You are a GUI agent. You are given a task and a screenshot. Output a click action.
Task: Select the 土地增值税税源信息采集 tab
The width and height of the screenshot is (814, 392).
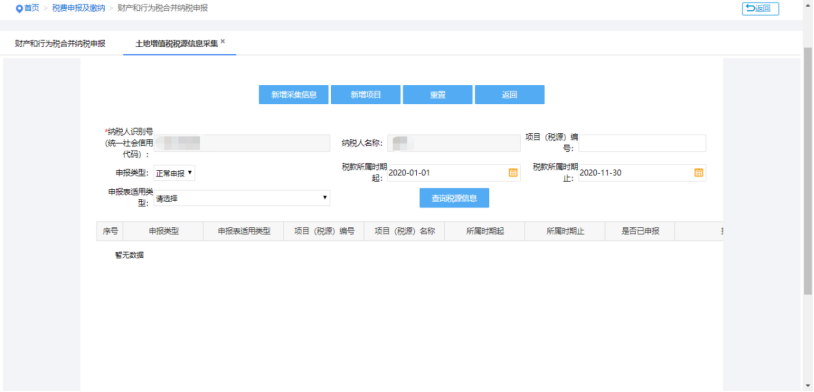pyautogui.click(x=177, y=44)
